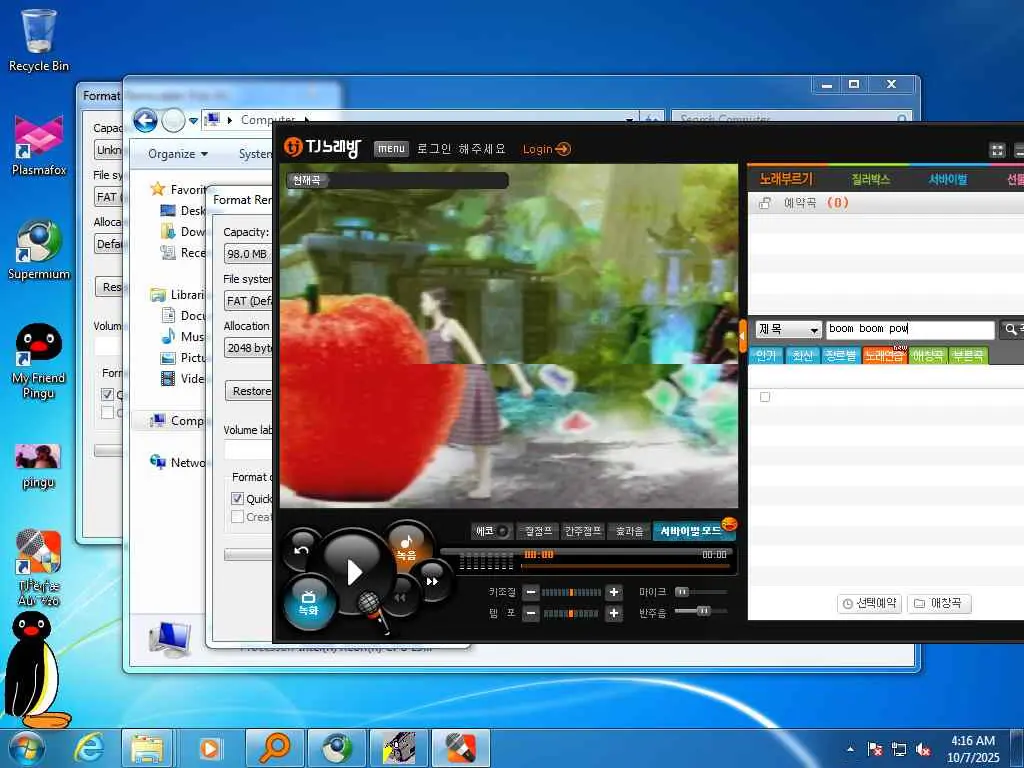Click Back arrow in Computer window
The height and width of the screenshot is (768, 1024).
[146, 120]
